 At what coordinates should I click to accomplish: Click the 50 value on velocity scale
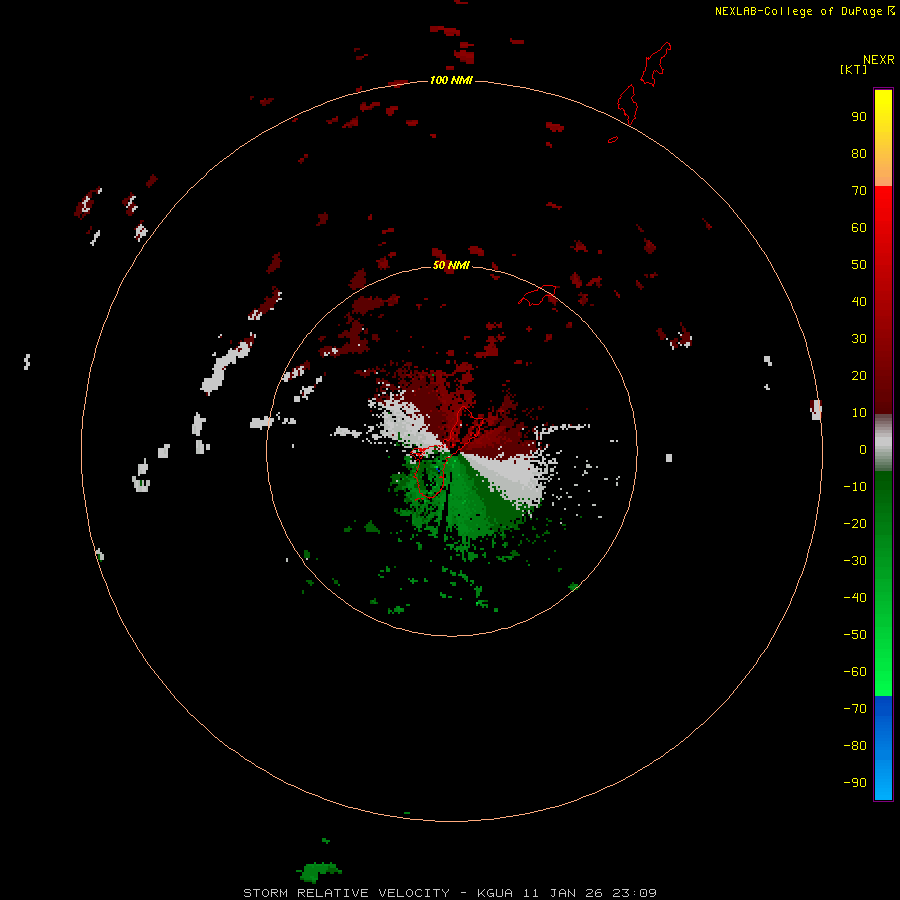pyautogui.click(x=859, y=265)
